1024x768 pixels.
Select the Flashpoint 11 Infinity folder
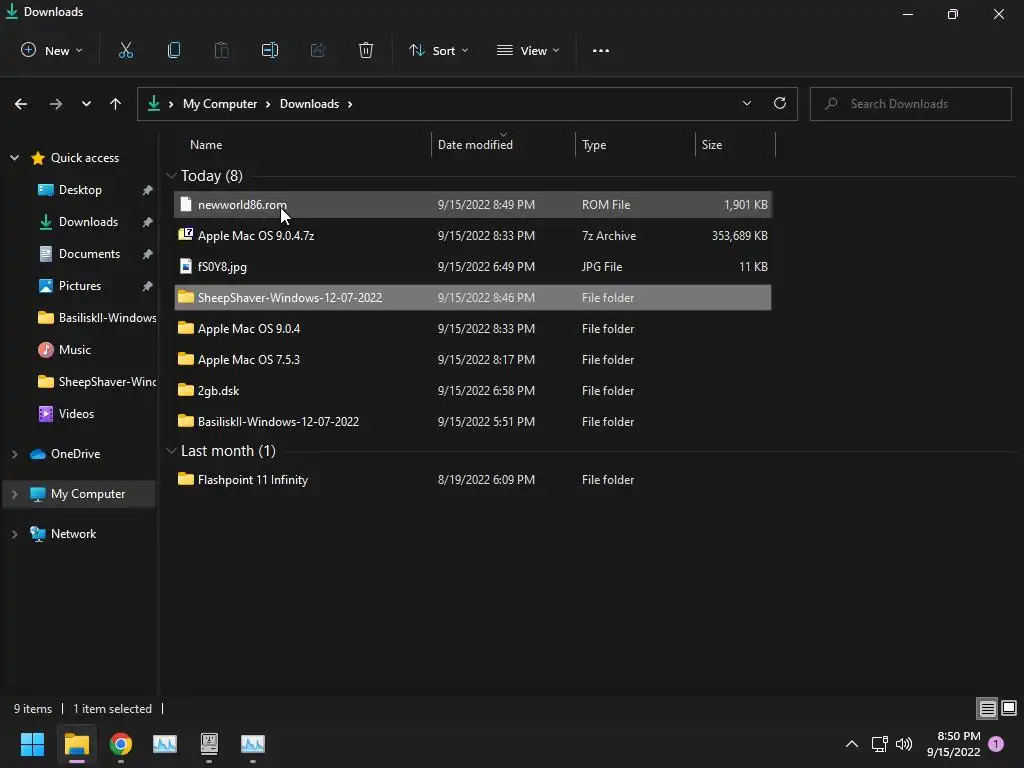click(473, 479)
